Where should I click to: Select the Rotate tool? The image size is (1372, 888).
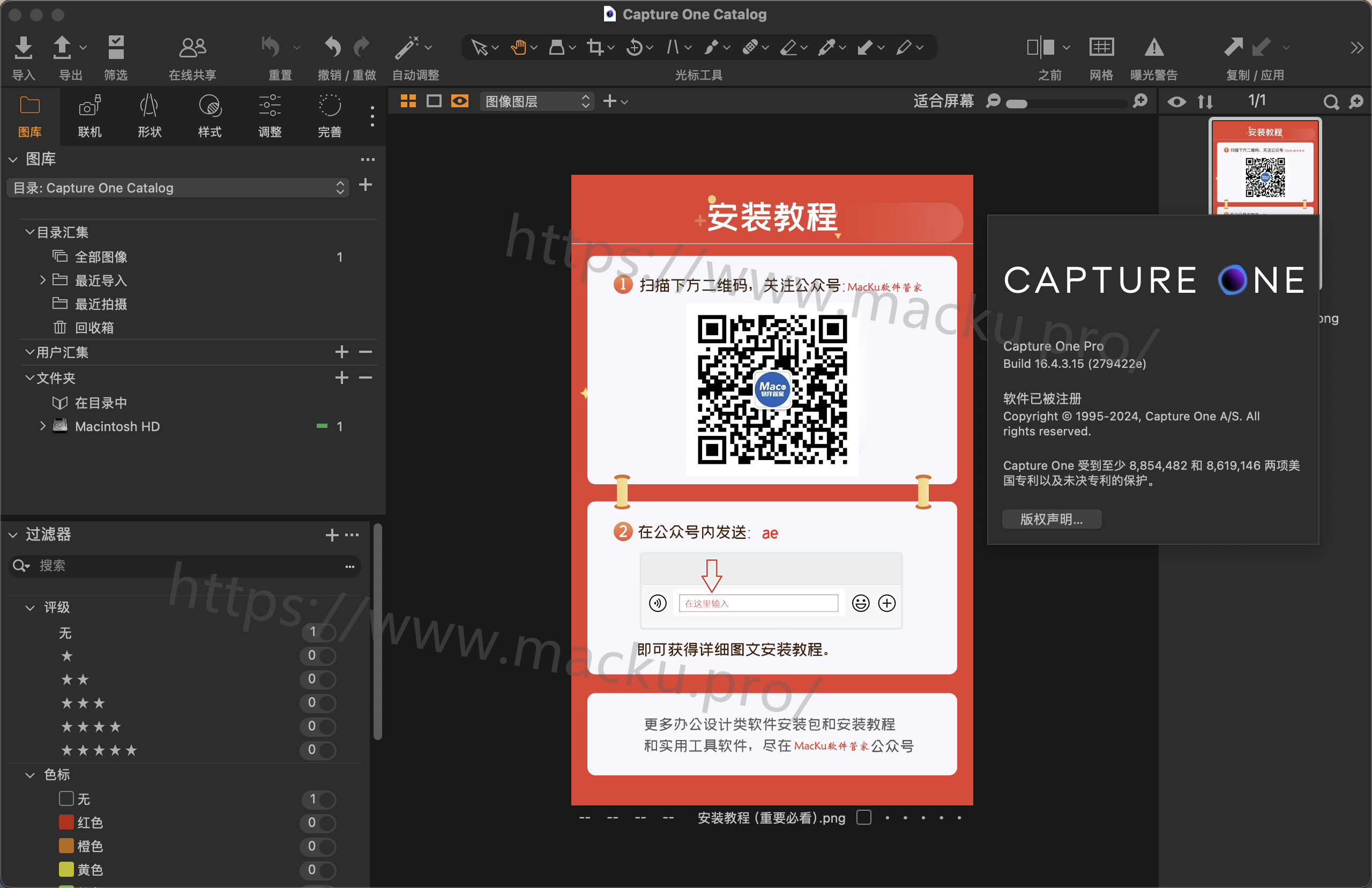(x=635, y=47)
